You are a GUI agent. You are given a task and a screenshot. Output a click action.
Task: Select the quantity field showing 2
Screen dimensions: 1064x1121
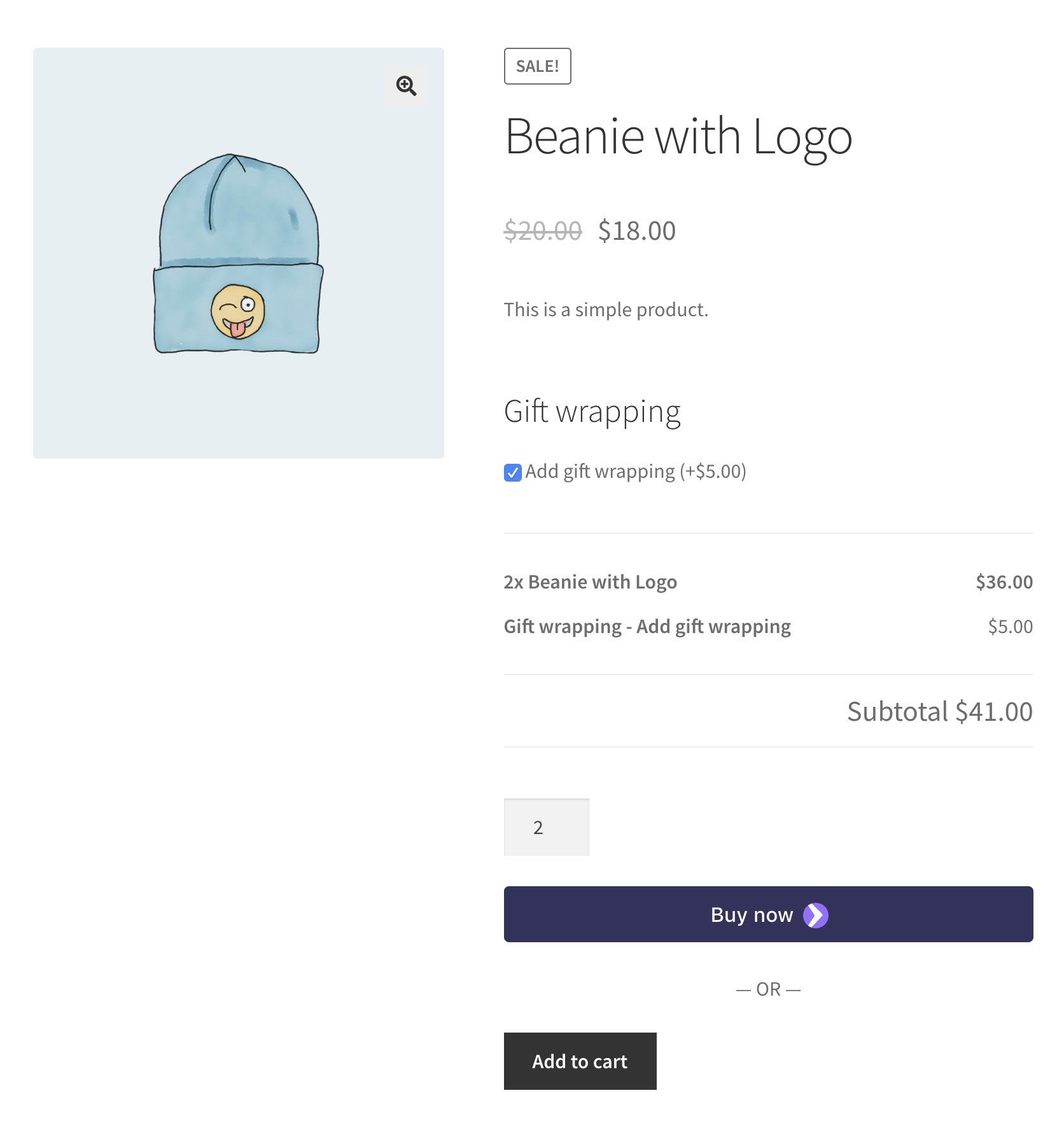click(546, 826)
